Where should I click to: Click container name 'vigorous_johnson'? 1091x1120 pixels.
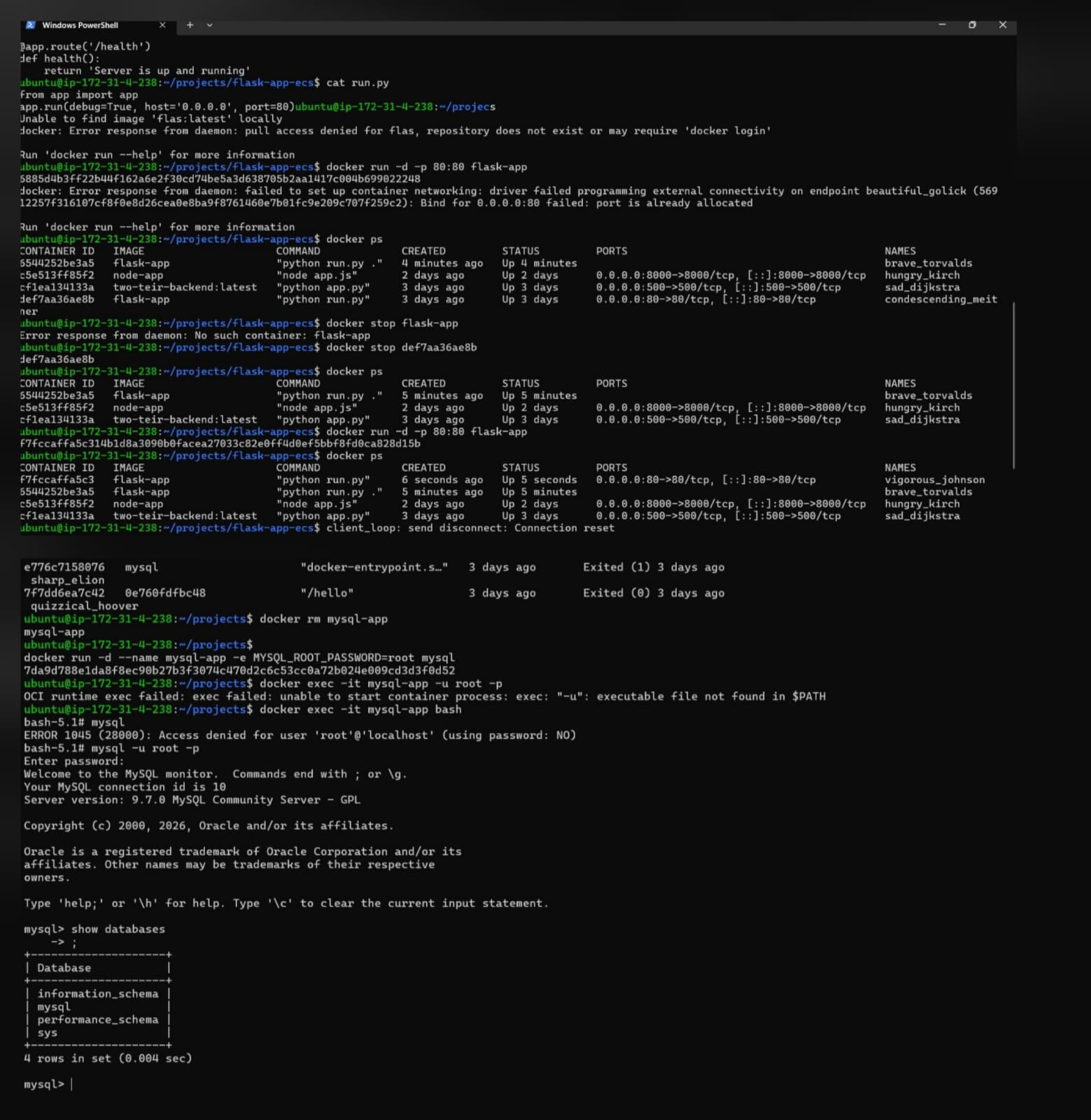click(x=934, y=479)
